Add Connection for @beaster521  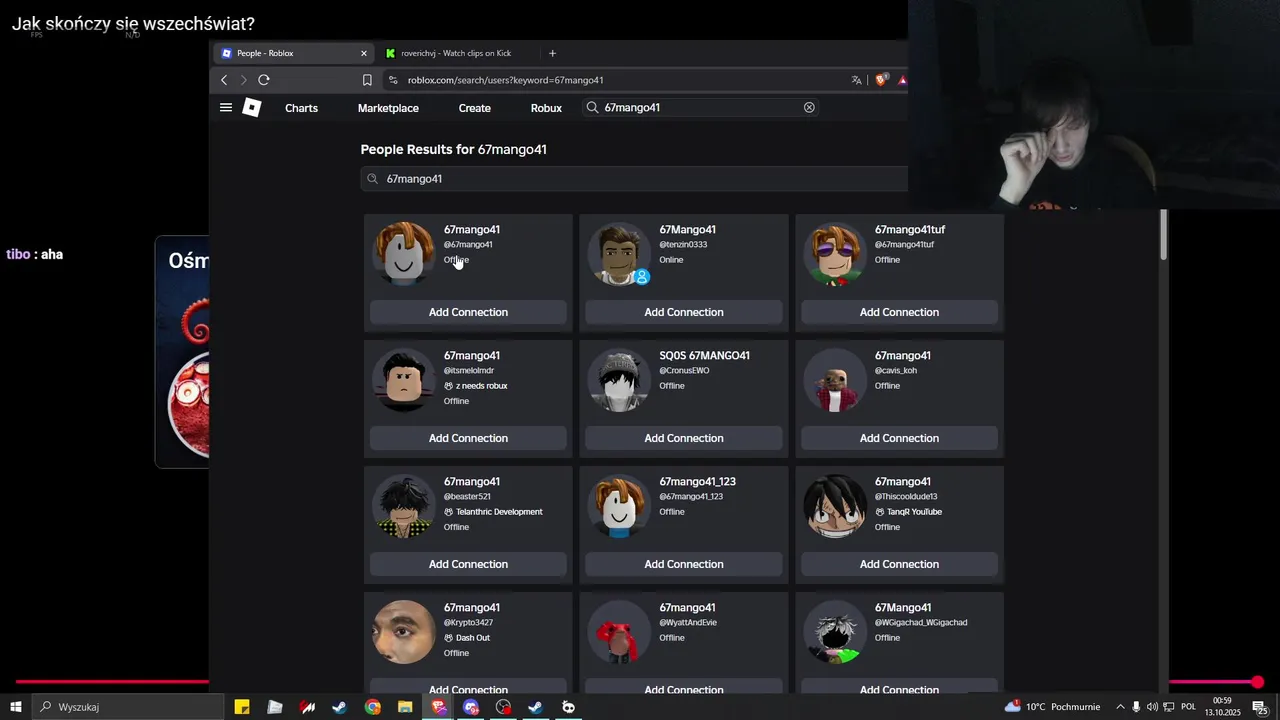coord(468,564)
